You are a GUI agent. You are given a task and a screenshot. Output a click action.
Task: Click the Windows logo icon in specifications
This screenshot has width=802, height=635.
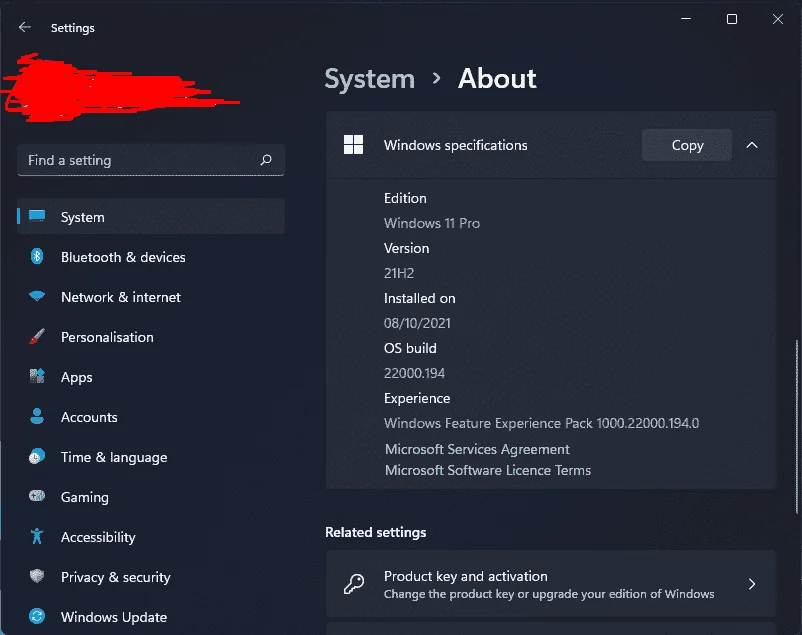353,145
